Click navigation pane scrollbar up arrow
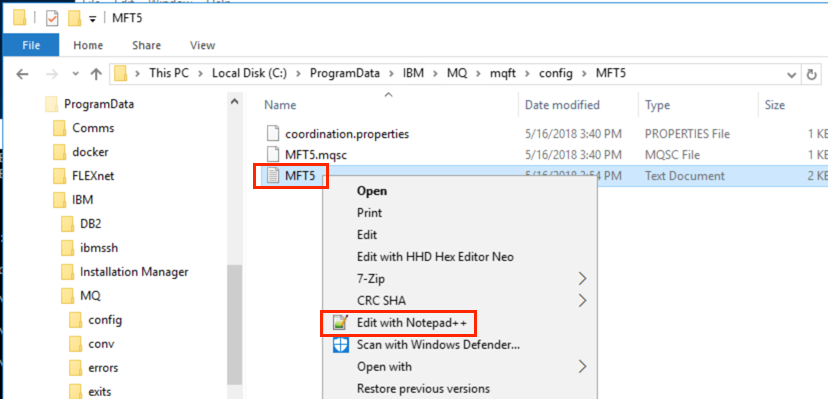 click(234, 101)
